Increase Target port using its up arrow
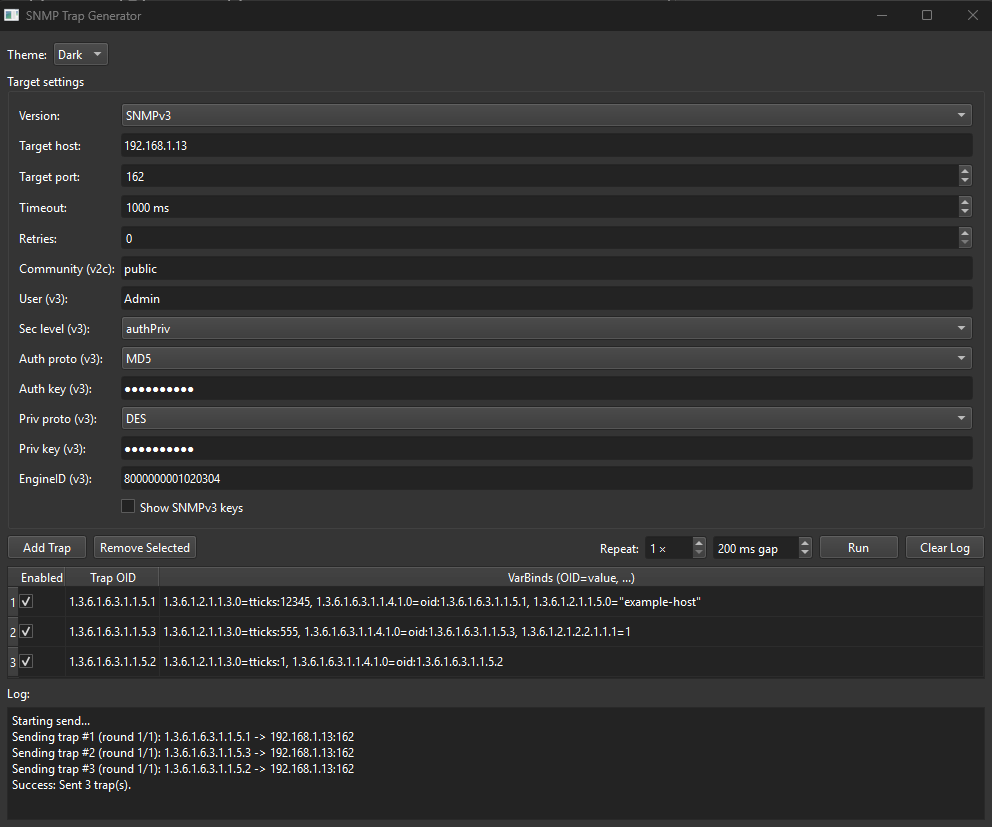 [x=964, y=170]
